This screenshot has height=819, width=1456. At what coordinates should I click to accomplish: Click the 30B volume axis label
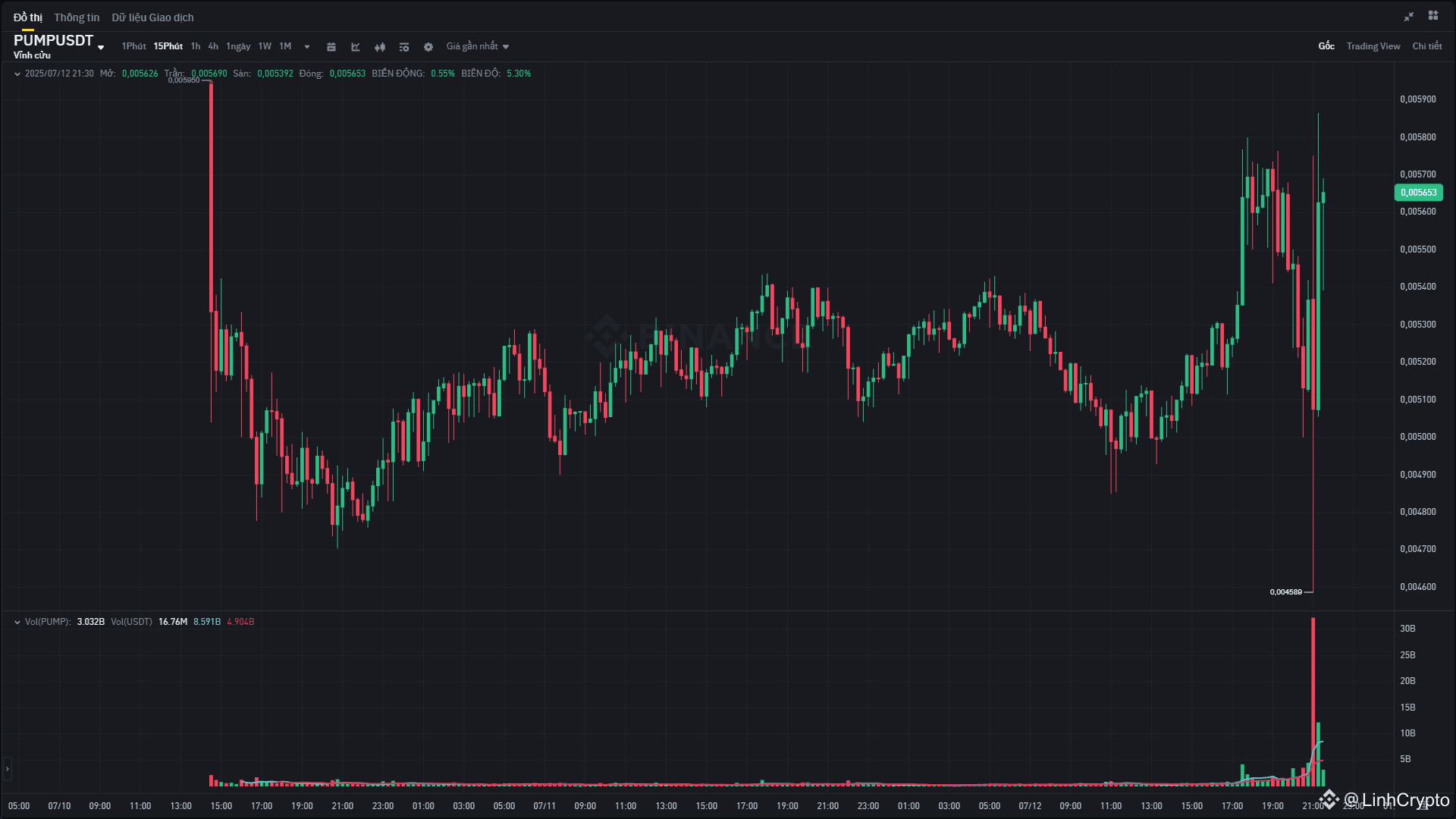pyautogui.click(x=1407, y=629)
